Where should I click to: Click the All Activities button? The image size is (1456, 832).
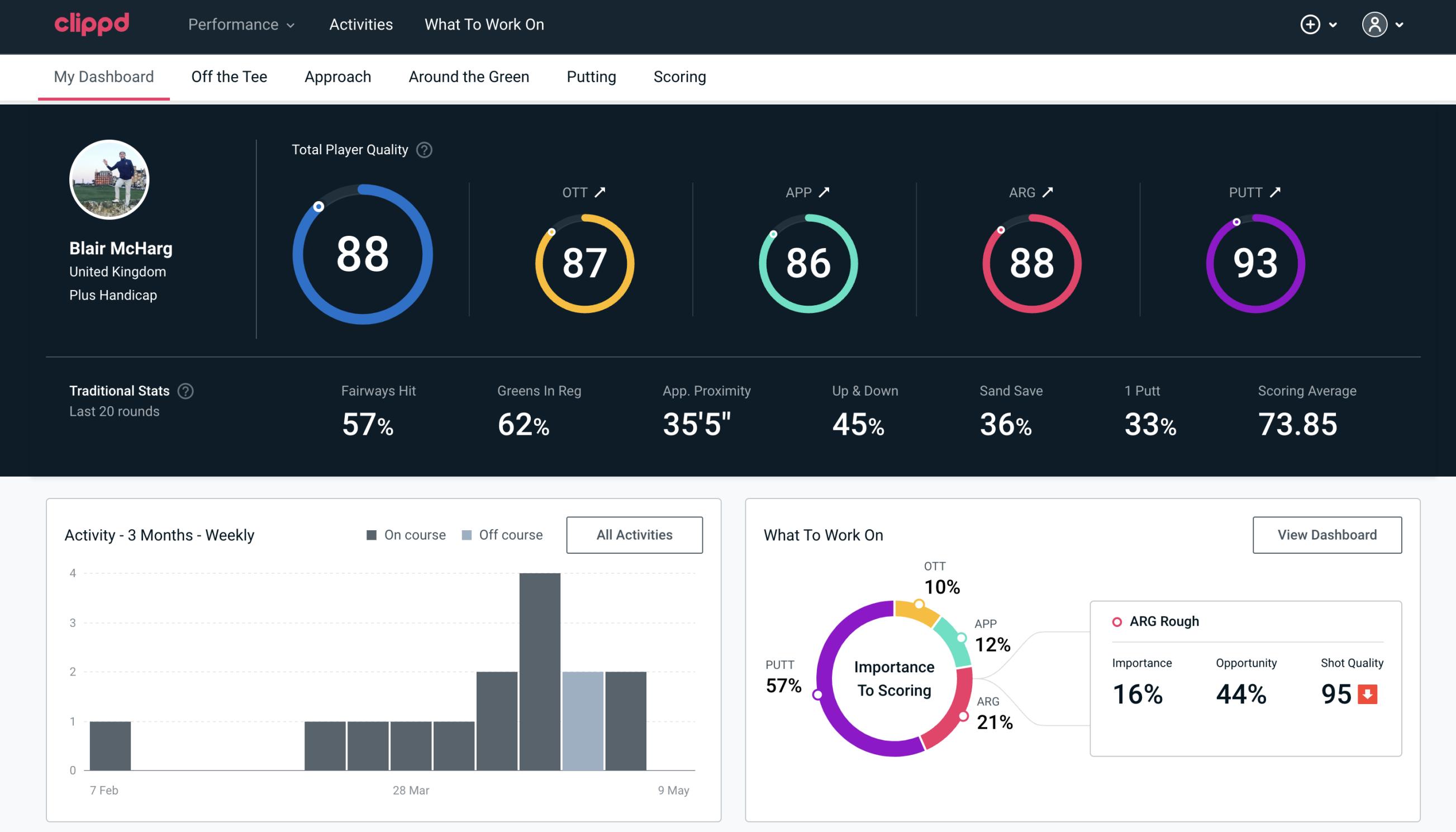coord(634,535)
